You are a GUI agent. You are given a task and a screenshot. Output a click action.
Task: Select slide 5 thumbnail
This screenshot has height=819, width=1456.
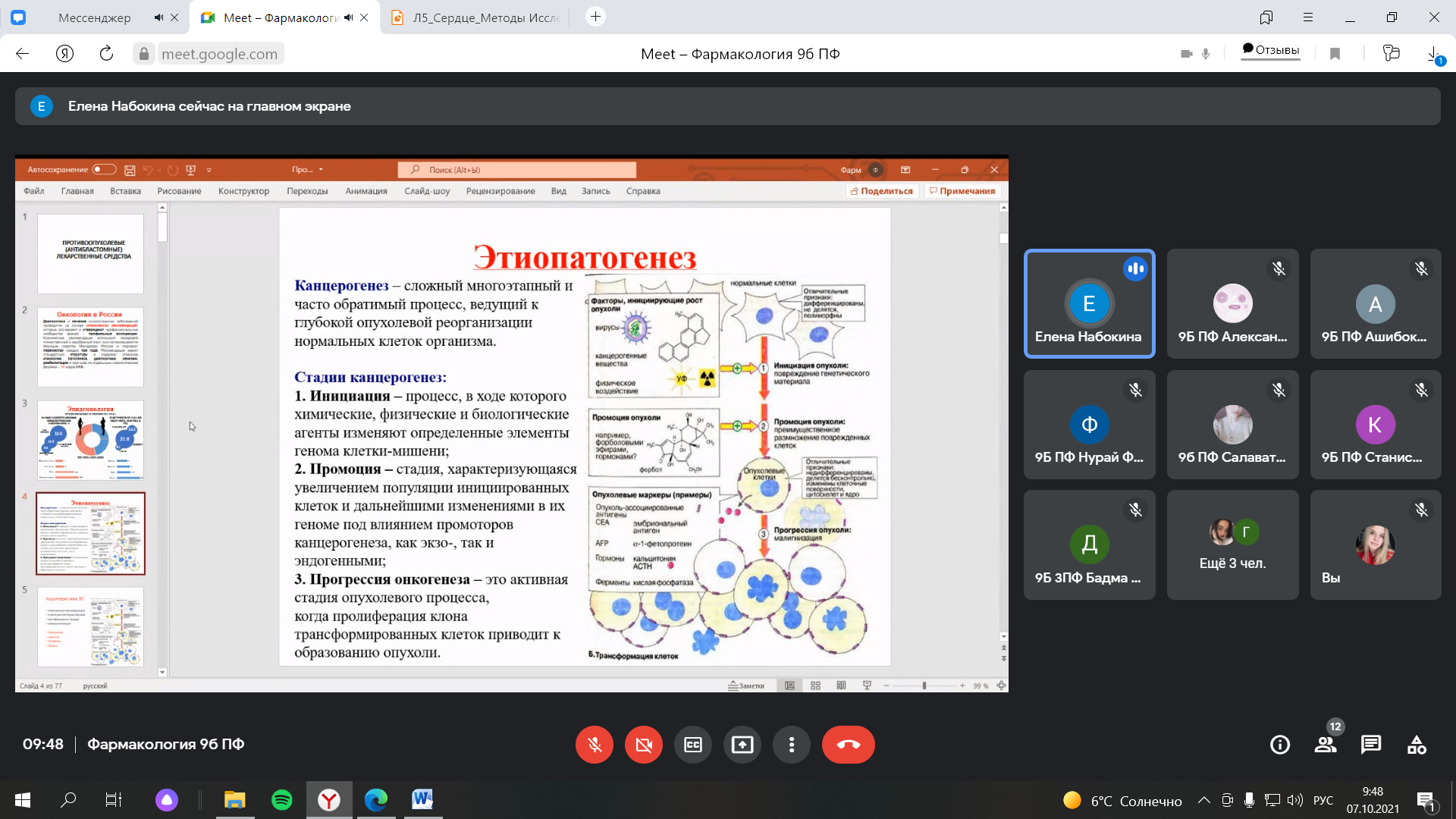click(x=91, y=626)
